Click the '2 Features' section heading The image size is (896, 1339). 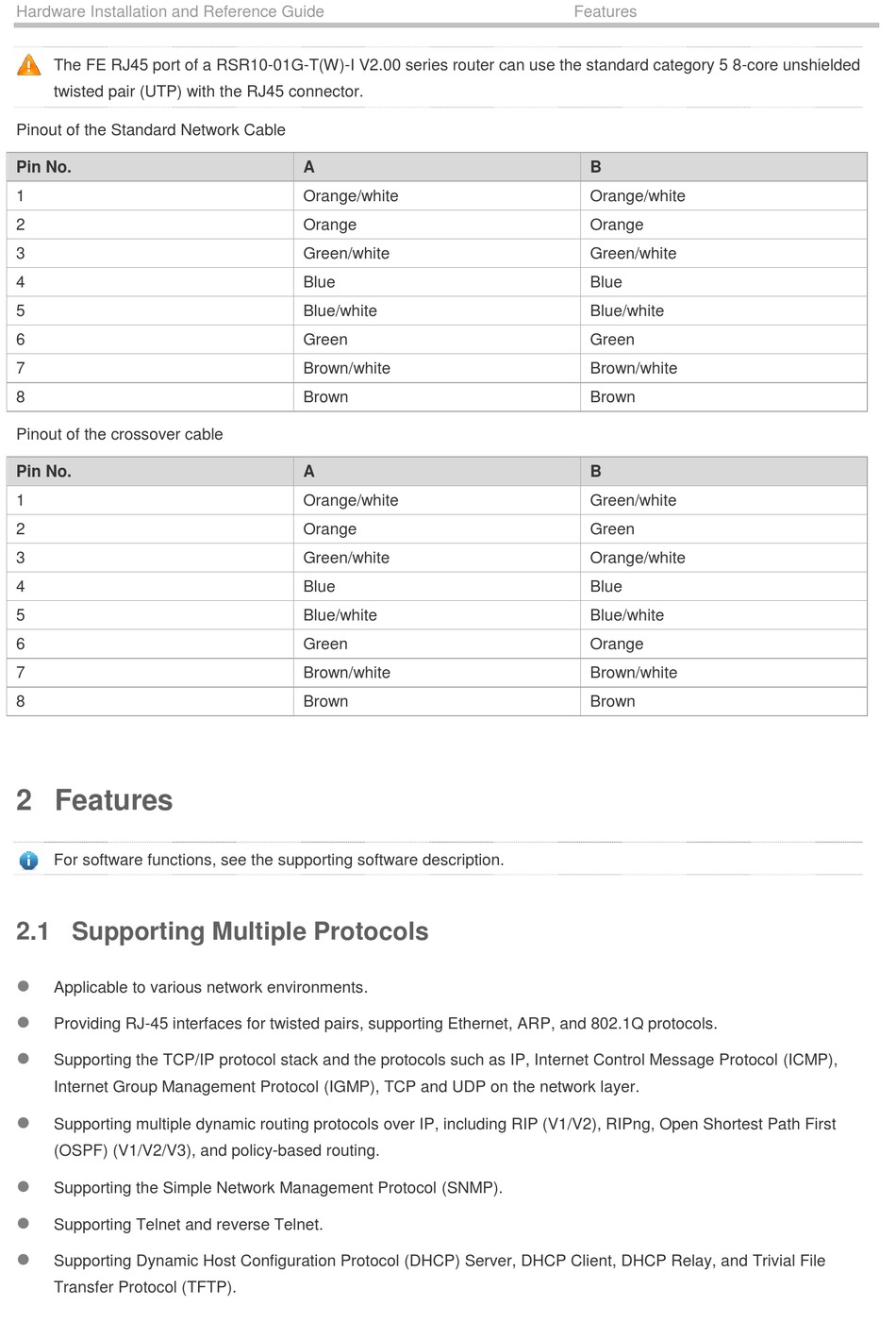94,800
